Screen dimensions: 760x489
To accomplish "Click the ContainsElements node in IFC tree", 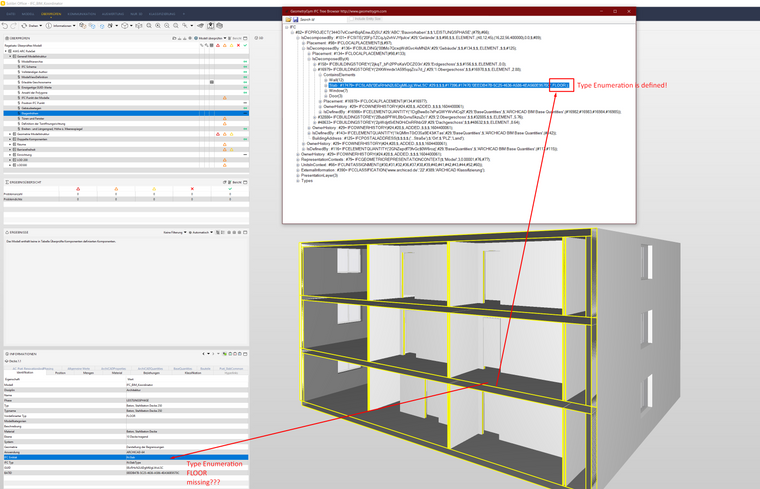I will click(x=339, y=75).
